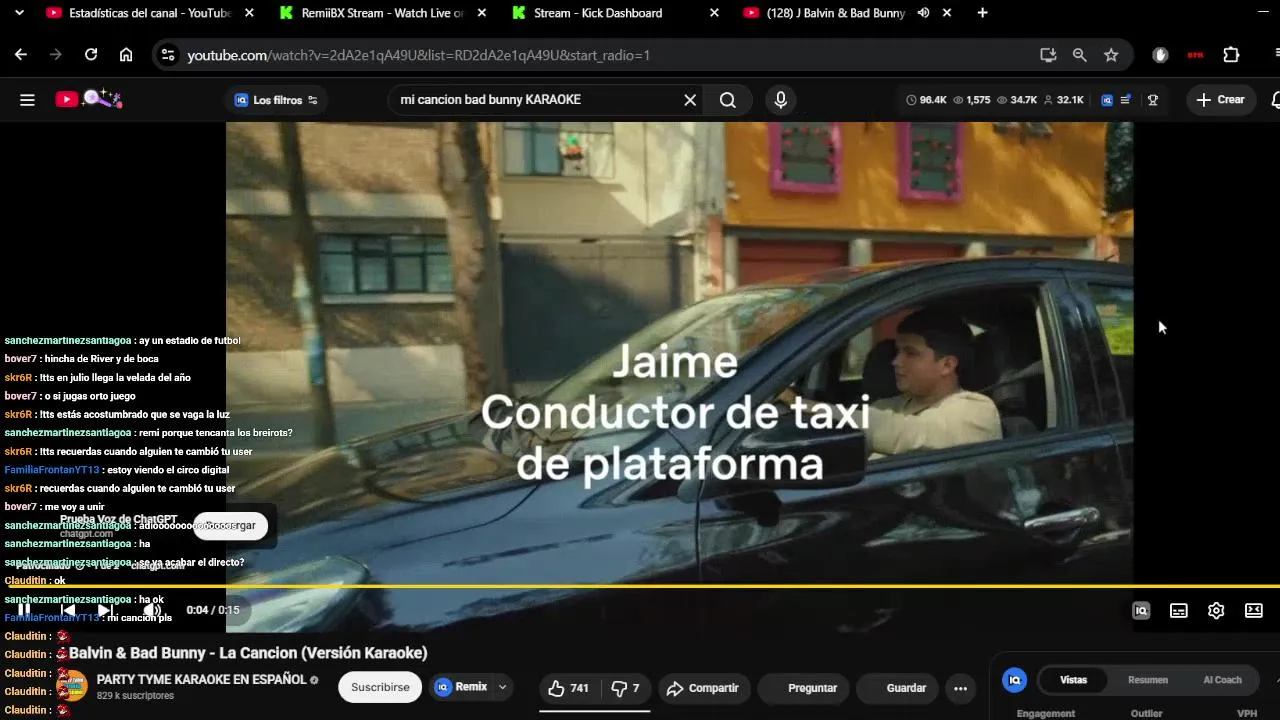
Task: Toggle full screen player mode
Action: tap(1254, 611)
